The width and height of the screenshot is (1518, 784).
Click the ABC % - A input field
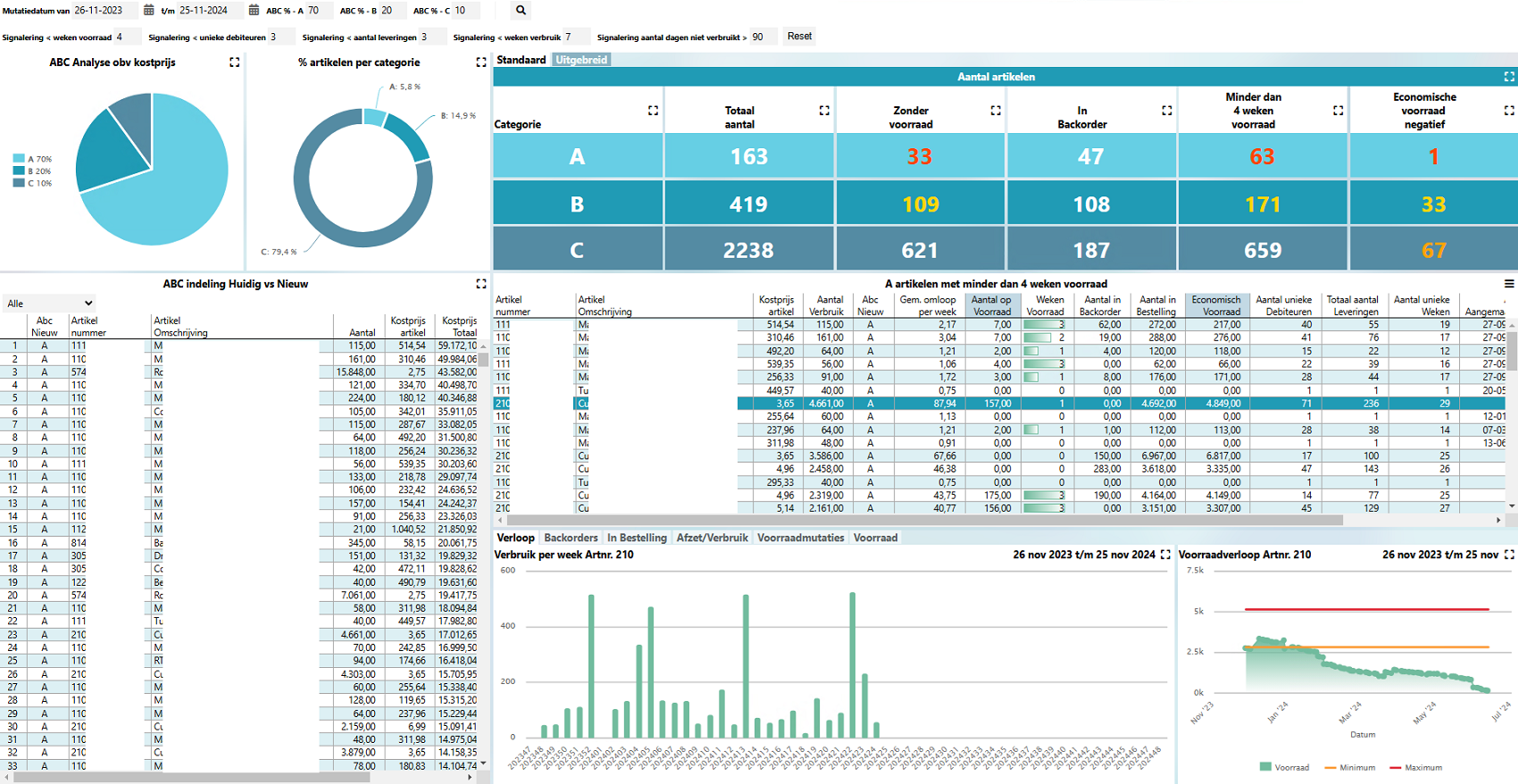coord(318,11)
